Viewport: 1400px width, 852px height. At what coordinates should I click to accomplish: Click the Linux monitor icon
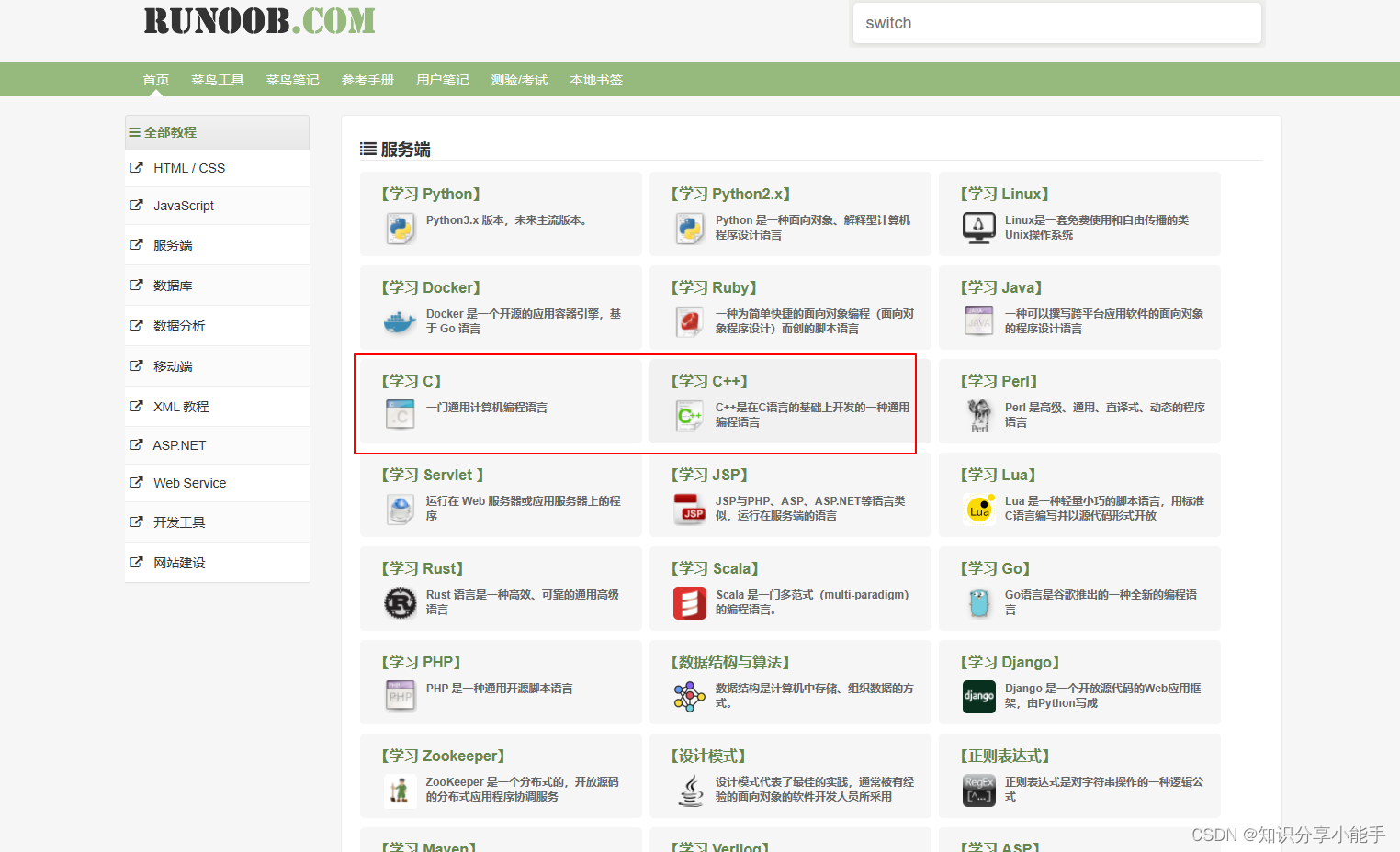click(979, 228)
